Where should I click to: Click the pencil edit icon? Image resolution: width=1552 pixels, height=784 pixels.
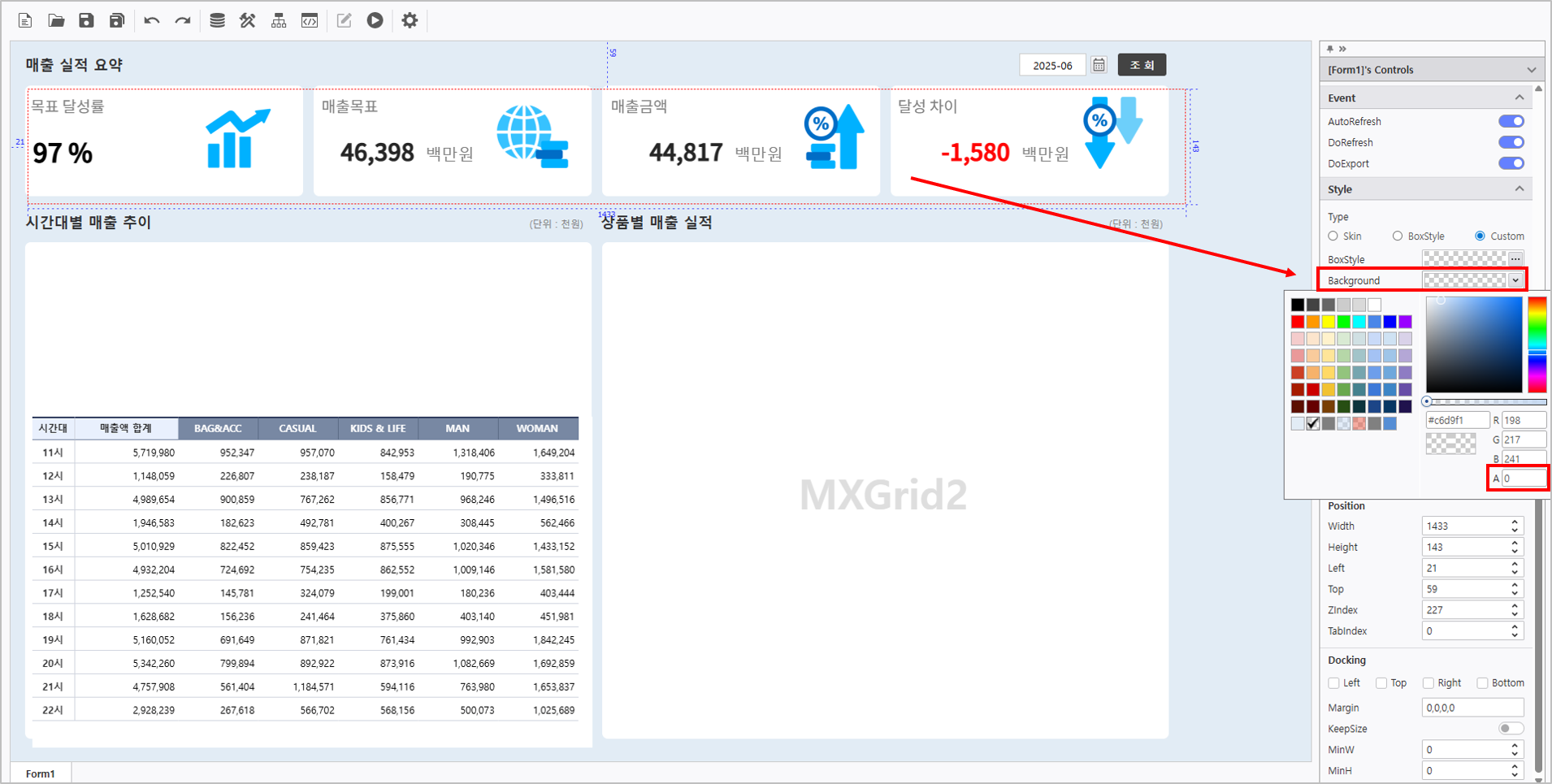(344, 20)
